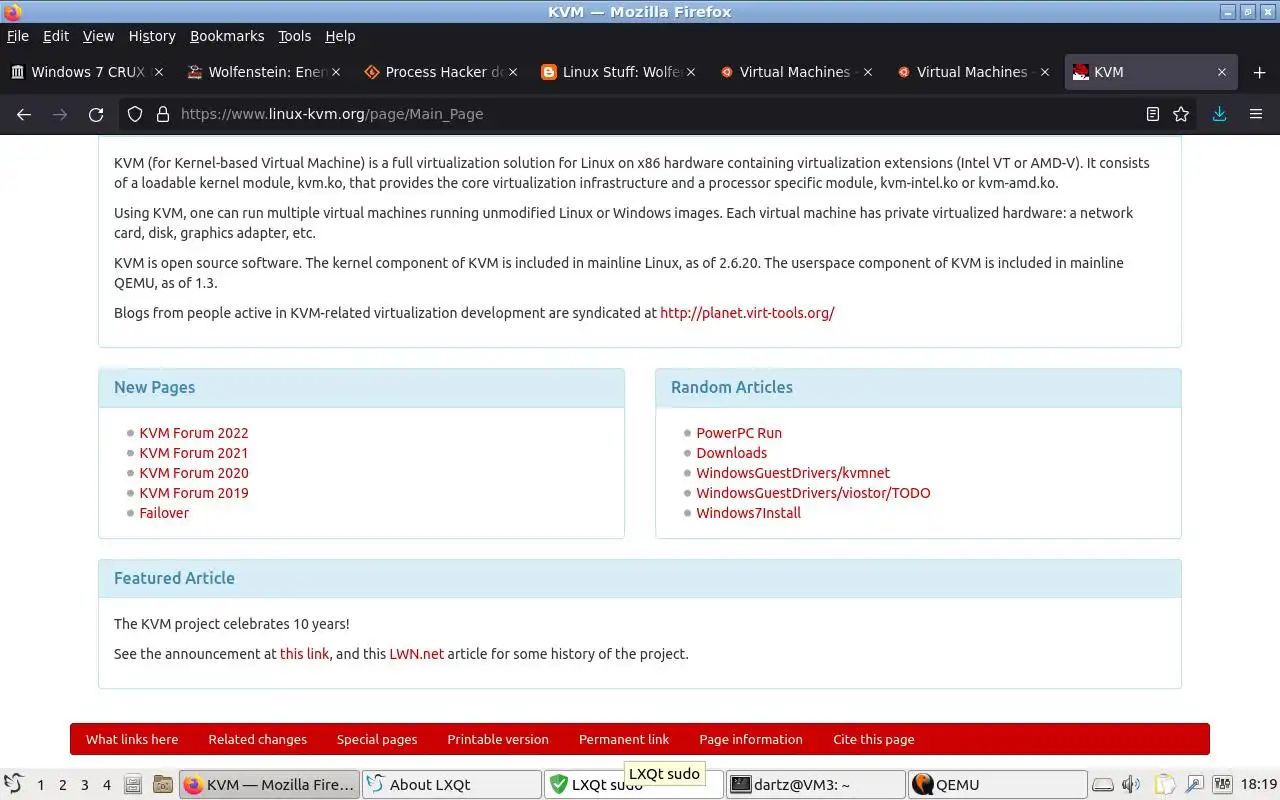Open the Tools menu

pyautogui.click(x=294, y=36)
